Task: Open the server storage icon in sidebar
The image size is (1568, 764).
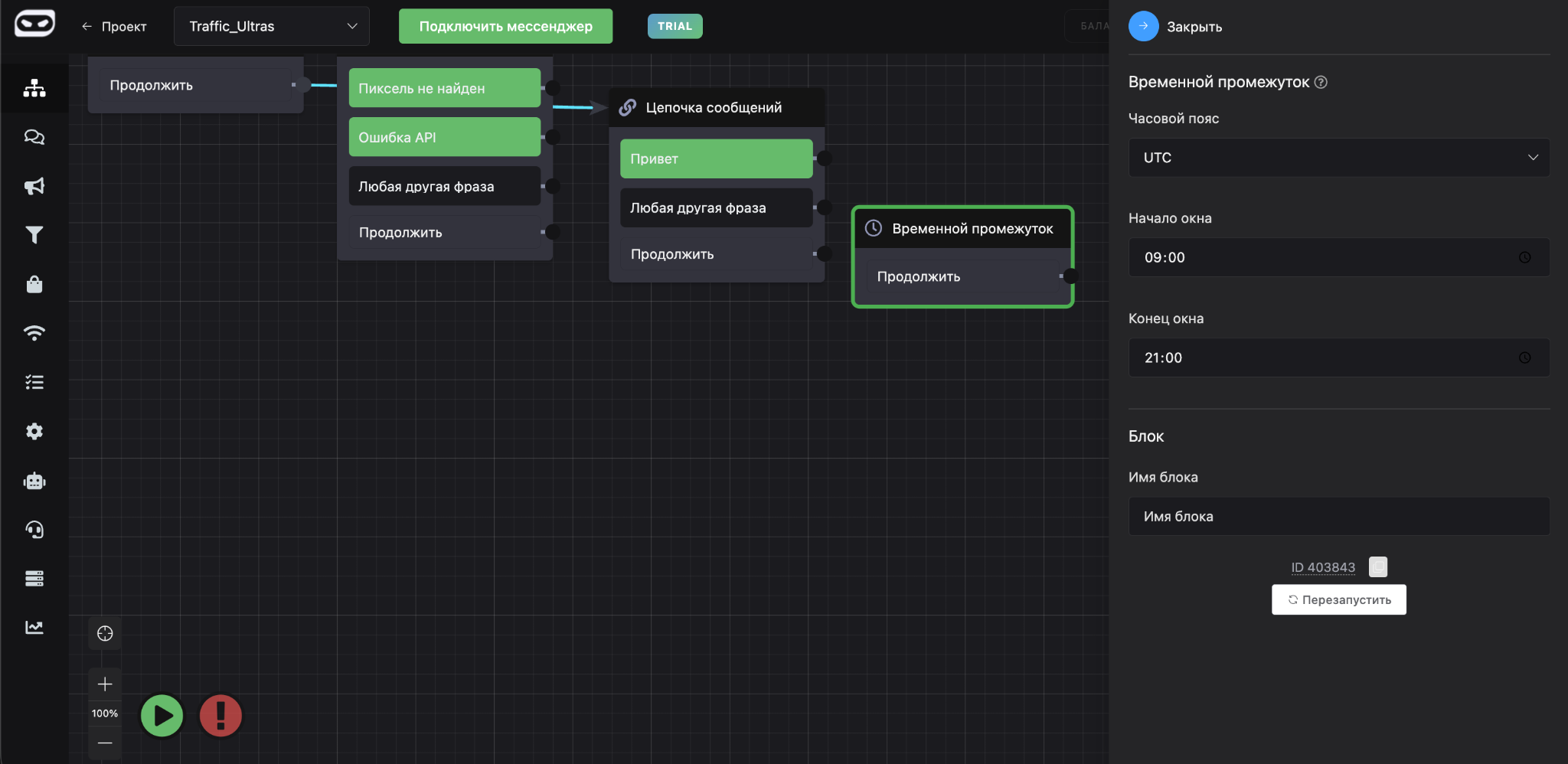Action: [x=34, y=579]
